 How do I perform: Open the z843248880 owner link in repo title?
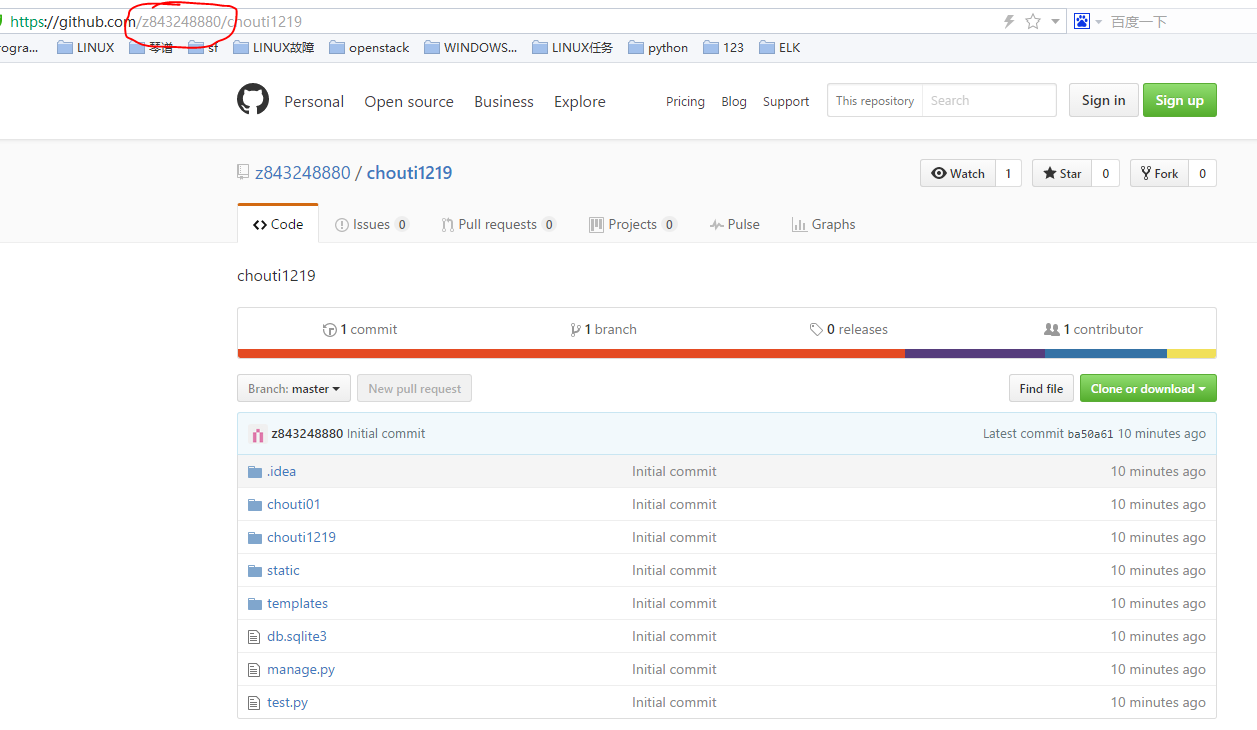303,172
